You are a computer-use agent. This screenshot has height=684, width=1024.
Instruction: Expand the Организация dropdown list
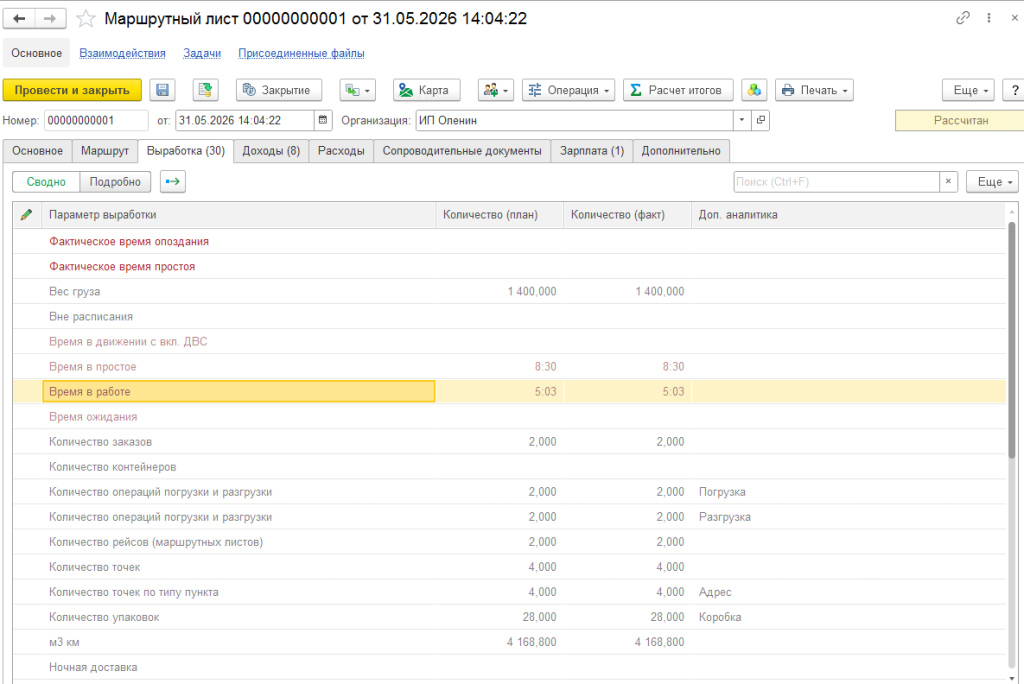click(x=742, y=120)
